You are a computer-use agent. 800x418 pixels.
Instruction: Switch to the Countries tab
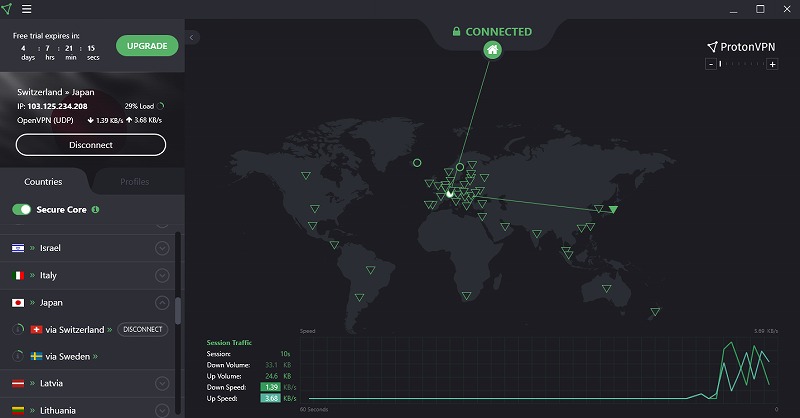pyautogui.click(x=43, y=182)
